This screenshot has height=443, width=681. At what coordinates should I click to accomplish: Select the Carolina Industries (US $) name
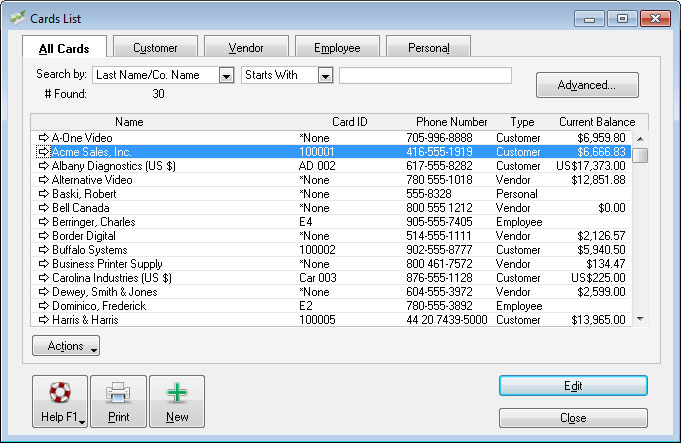tap(112, 278)
